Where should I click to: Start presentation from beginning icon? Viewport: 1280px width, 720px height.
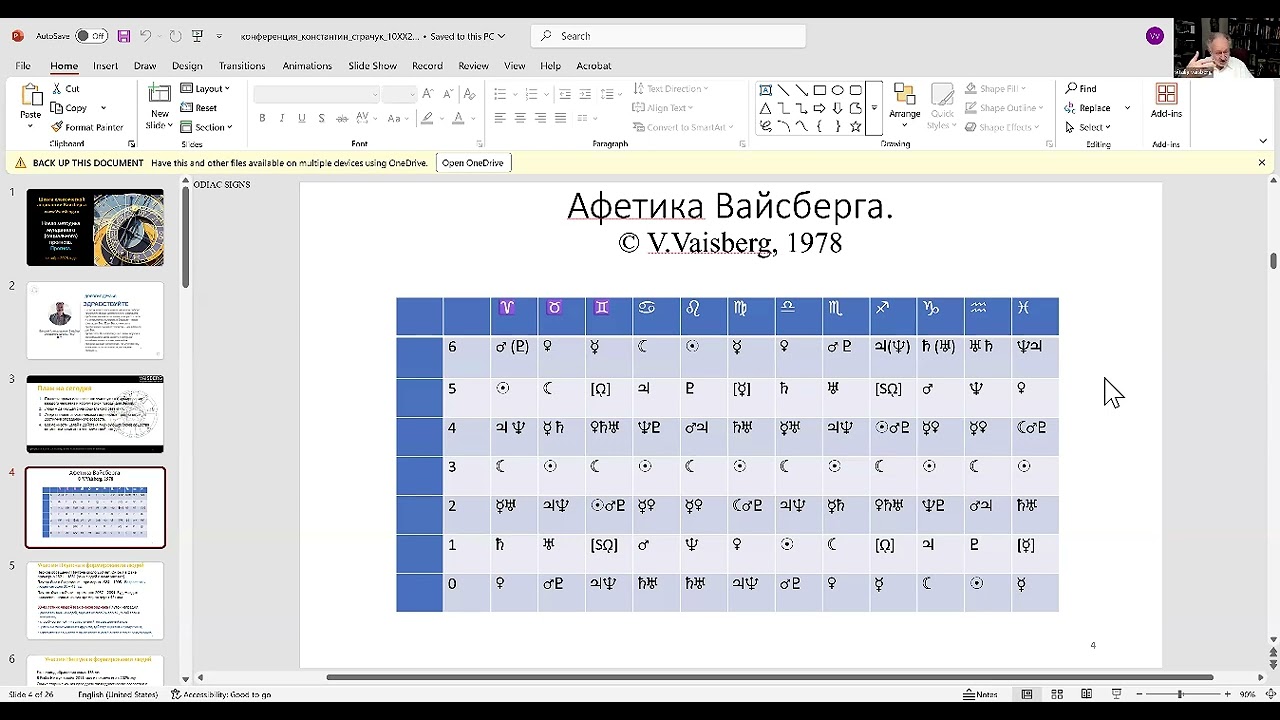[x=197, y=36]
